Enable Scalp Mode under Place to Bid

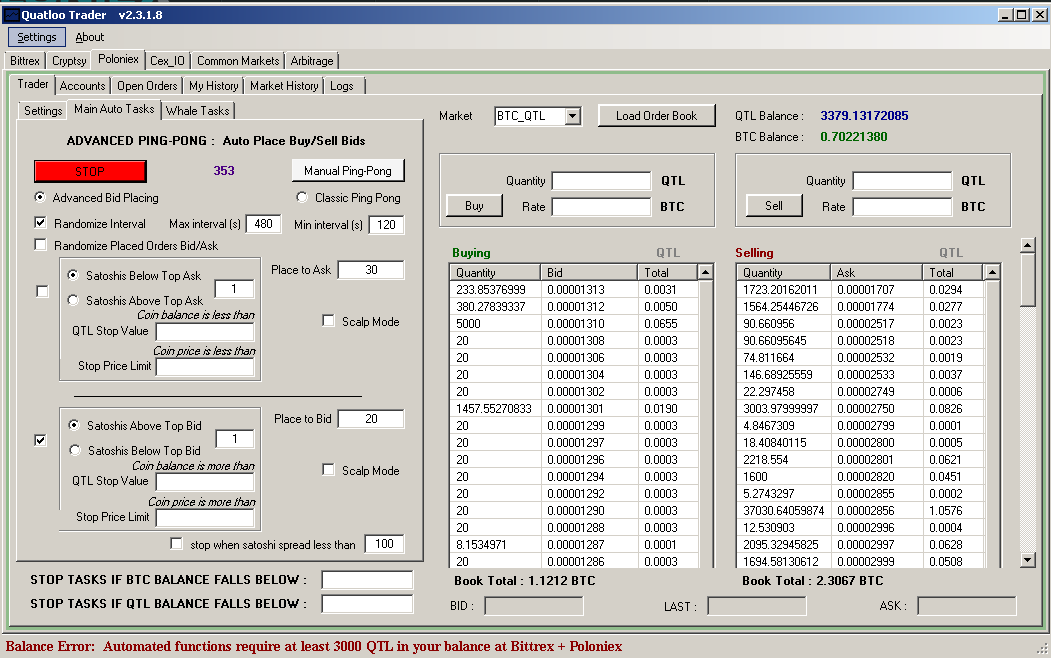point(328,470)
